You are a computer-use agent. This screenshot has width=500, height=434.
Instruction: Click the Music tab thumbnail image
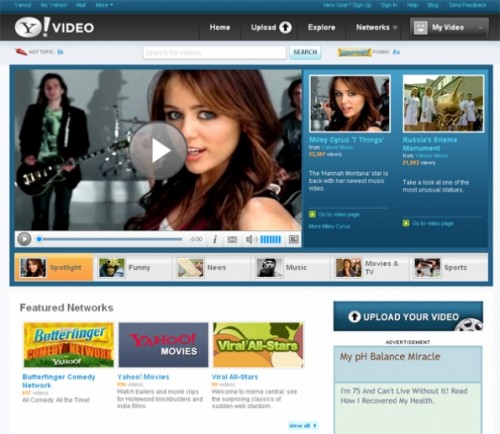pos(269,267)
